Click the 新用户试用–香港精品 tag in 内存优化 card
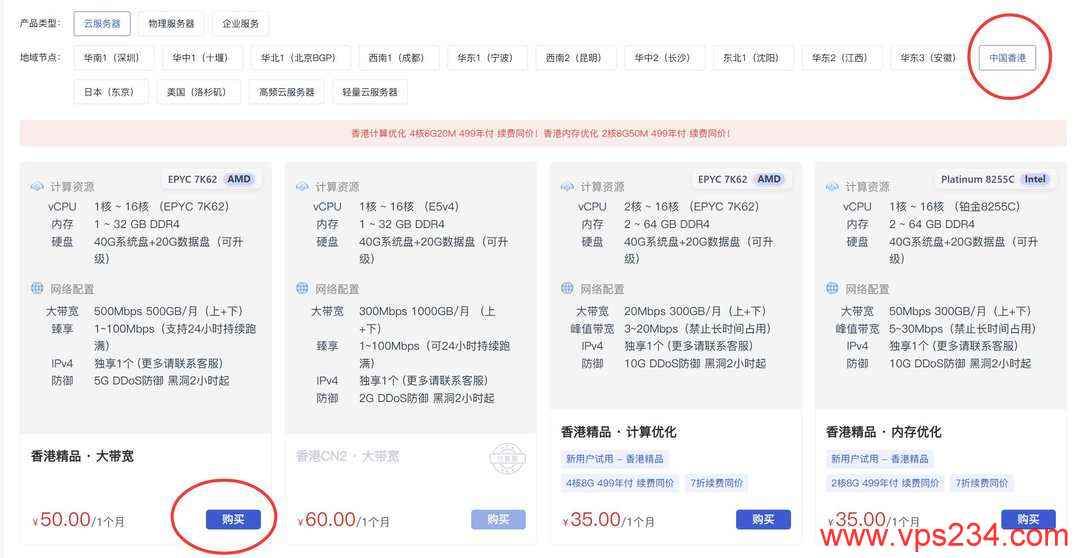This screenshot has width=1080, height=558. 880,459
